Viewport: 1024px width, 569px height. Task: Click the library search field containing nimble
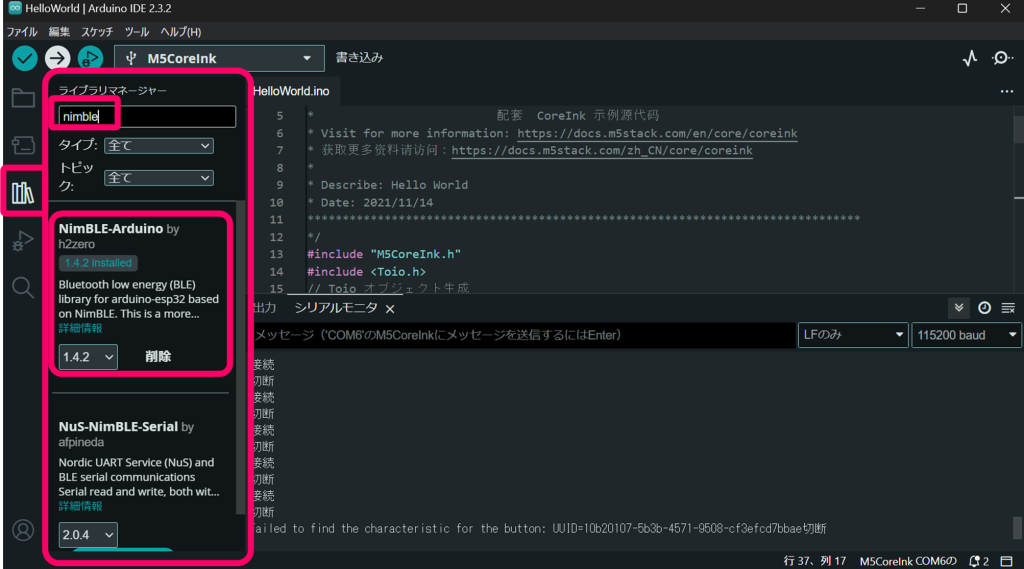pyautogui.click(x=147, y=116)
